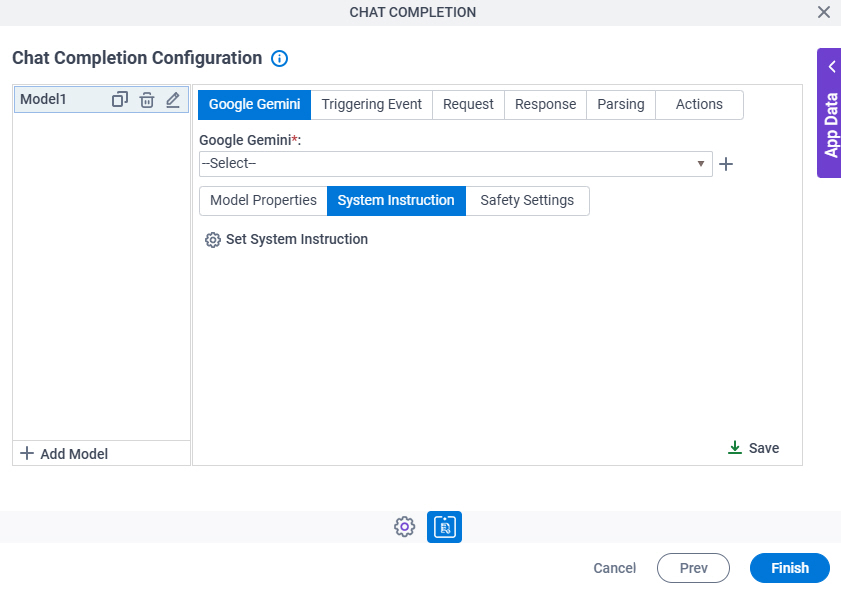Select the Actions tab
The height and width of the screenshot is (592, 841).
click(699, 105)
